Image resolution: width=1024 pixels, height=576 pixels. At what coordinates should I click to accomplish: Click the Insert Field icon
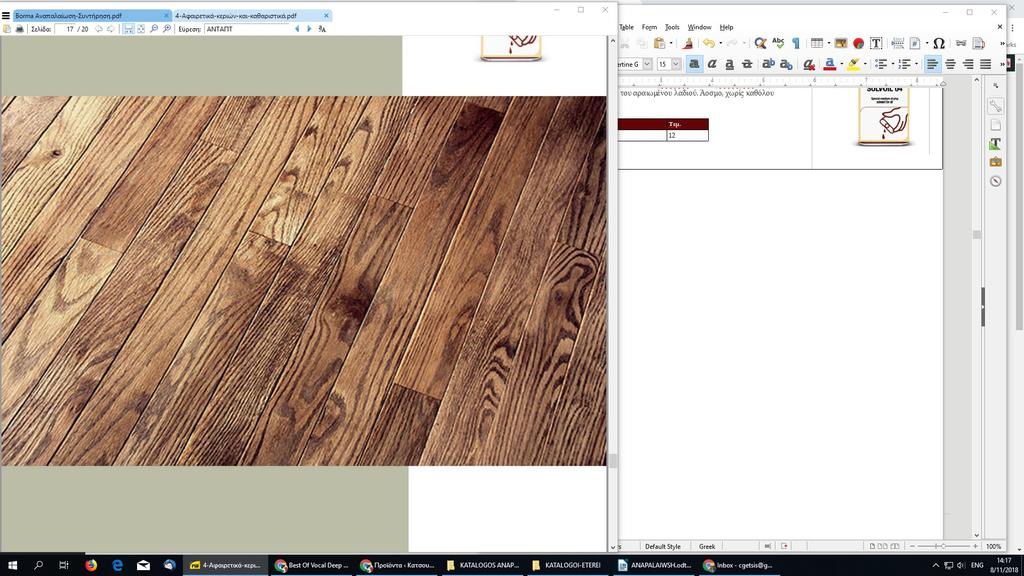915,43
